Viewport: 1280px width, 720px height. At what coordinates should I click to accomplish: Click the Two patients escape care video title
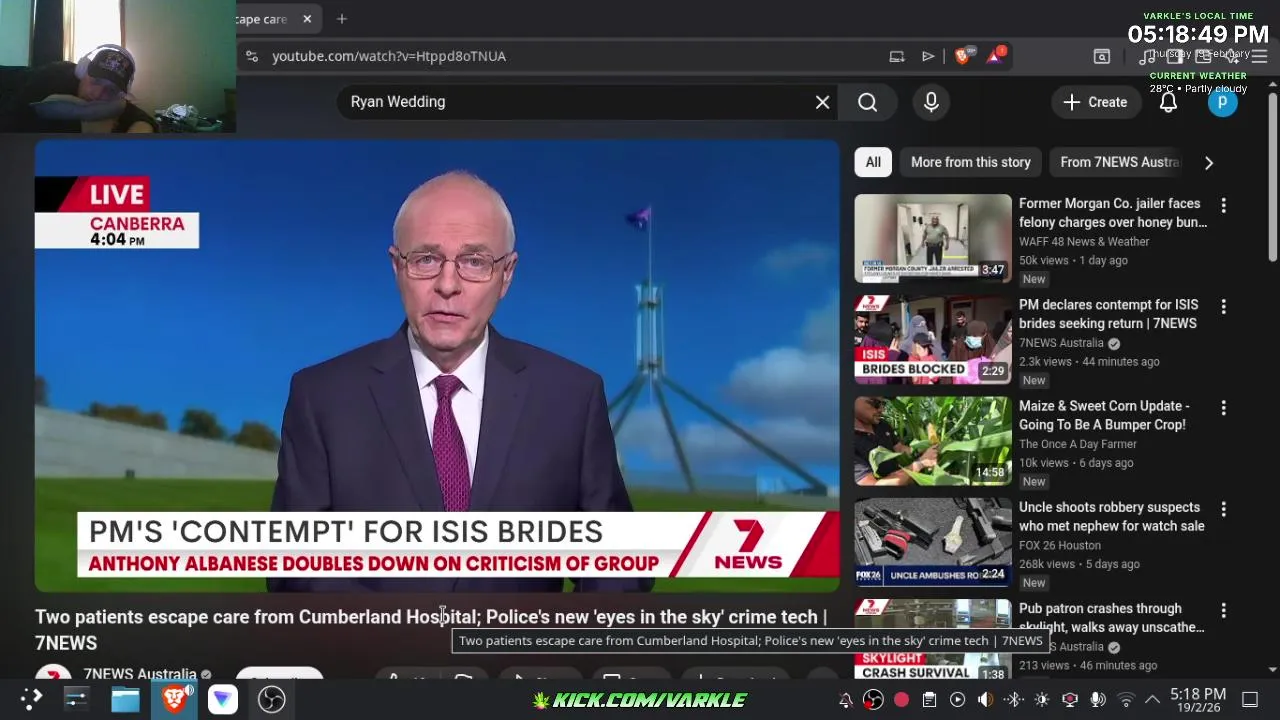coord(431,629)
